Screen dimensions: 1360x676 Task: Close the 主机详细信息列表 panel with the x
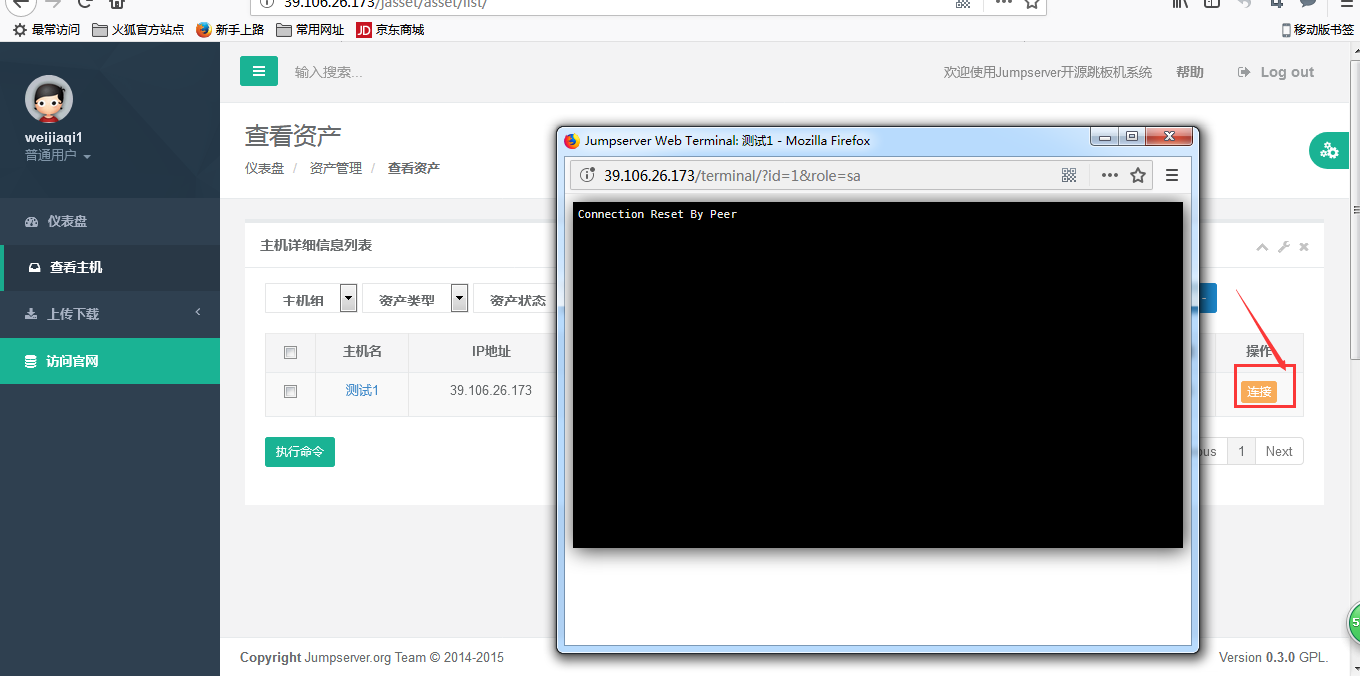click(1304, 247)
